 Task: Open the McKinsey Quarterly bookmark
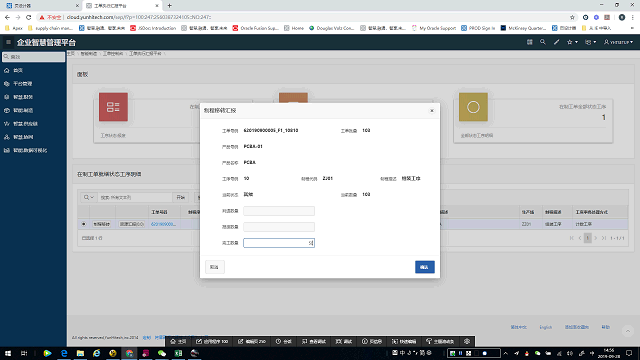click(x=523, y=28)
